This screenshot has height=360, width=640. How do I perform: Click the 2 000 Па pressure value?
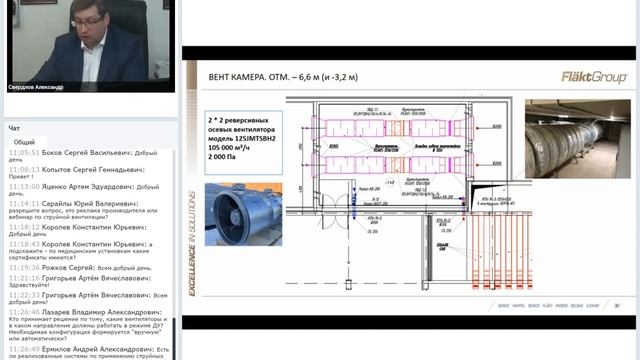coord(222,157)
